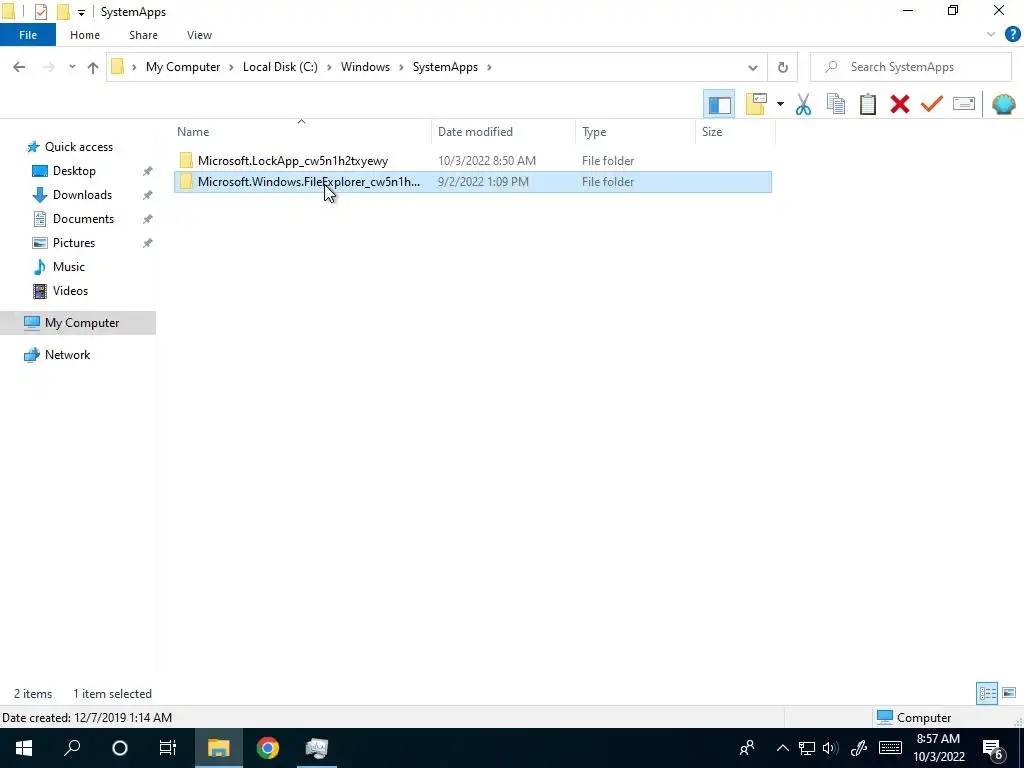The image size is (1024, 768).
Task: Click Windows in the address breadcrumb
Action: 365,67
